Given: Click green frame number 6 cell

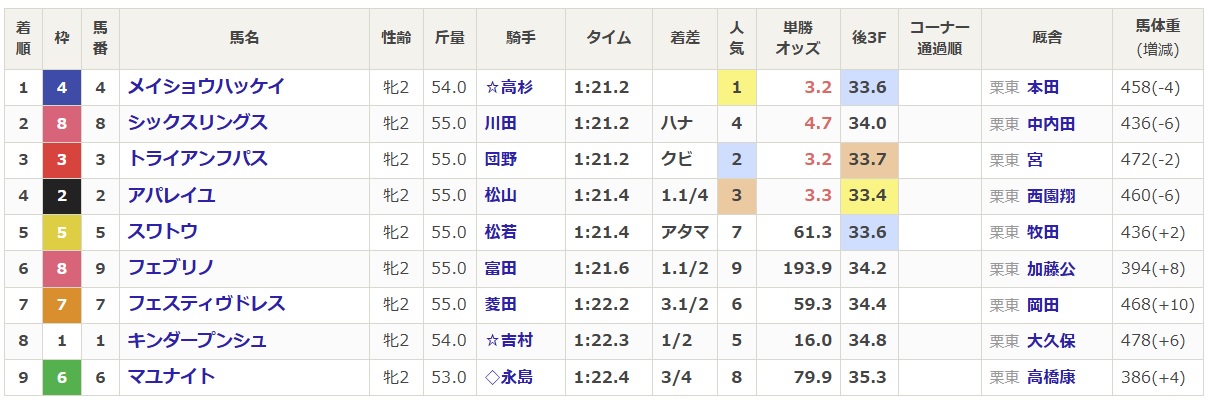Looking at the screenshot, I should [62, 378].
